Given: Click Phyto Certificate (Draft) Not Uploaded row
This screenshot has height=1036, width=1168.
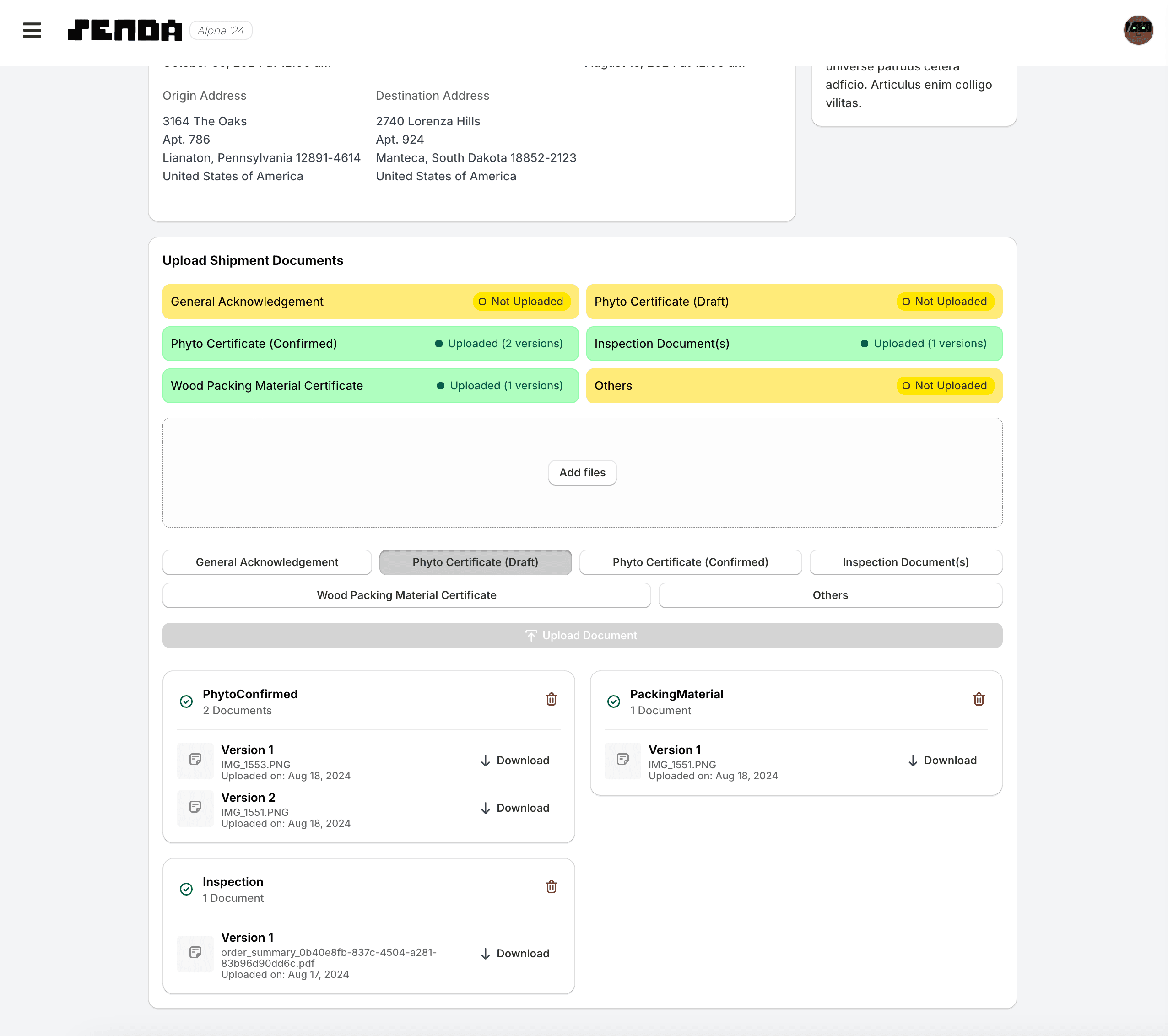Looking at the screenshot, I should tap(794, 301).
